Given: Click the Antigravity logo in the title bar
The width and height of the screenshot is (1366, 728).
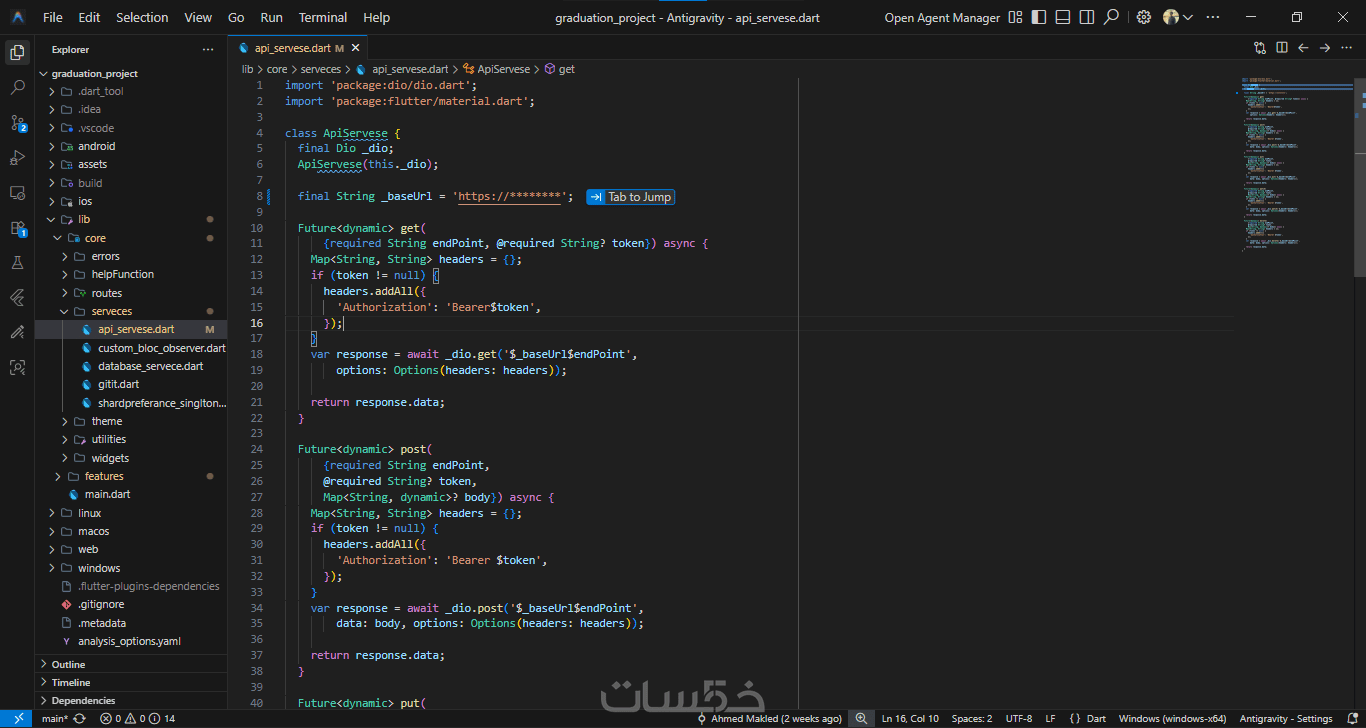Looking at the screenshot, I should pyautogui.click(x=18, y=17).
